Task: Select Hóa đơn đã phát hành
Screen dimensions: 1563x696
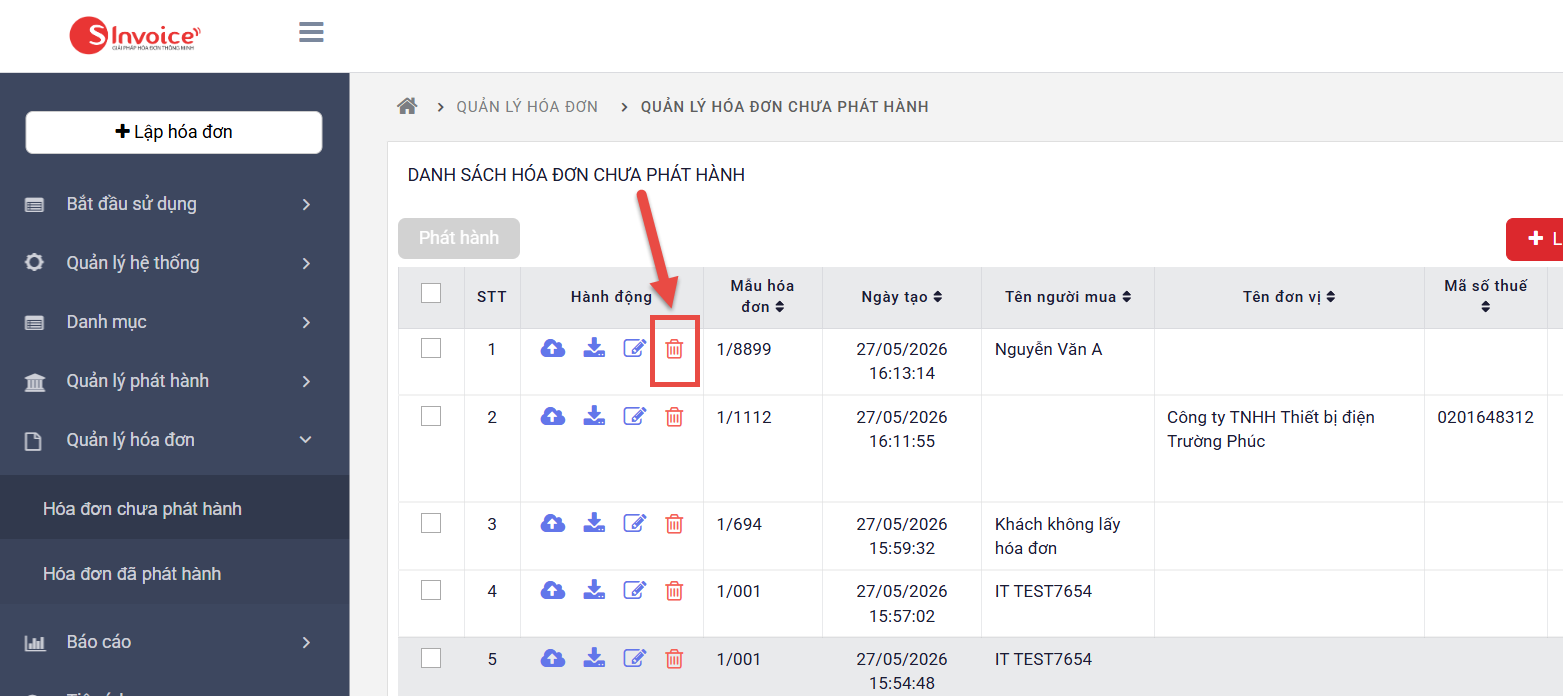Action: (x=174, y=574)
